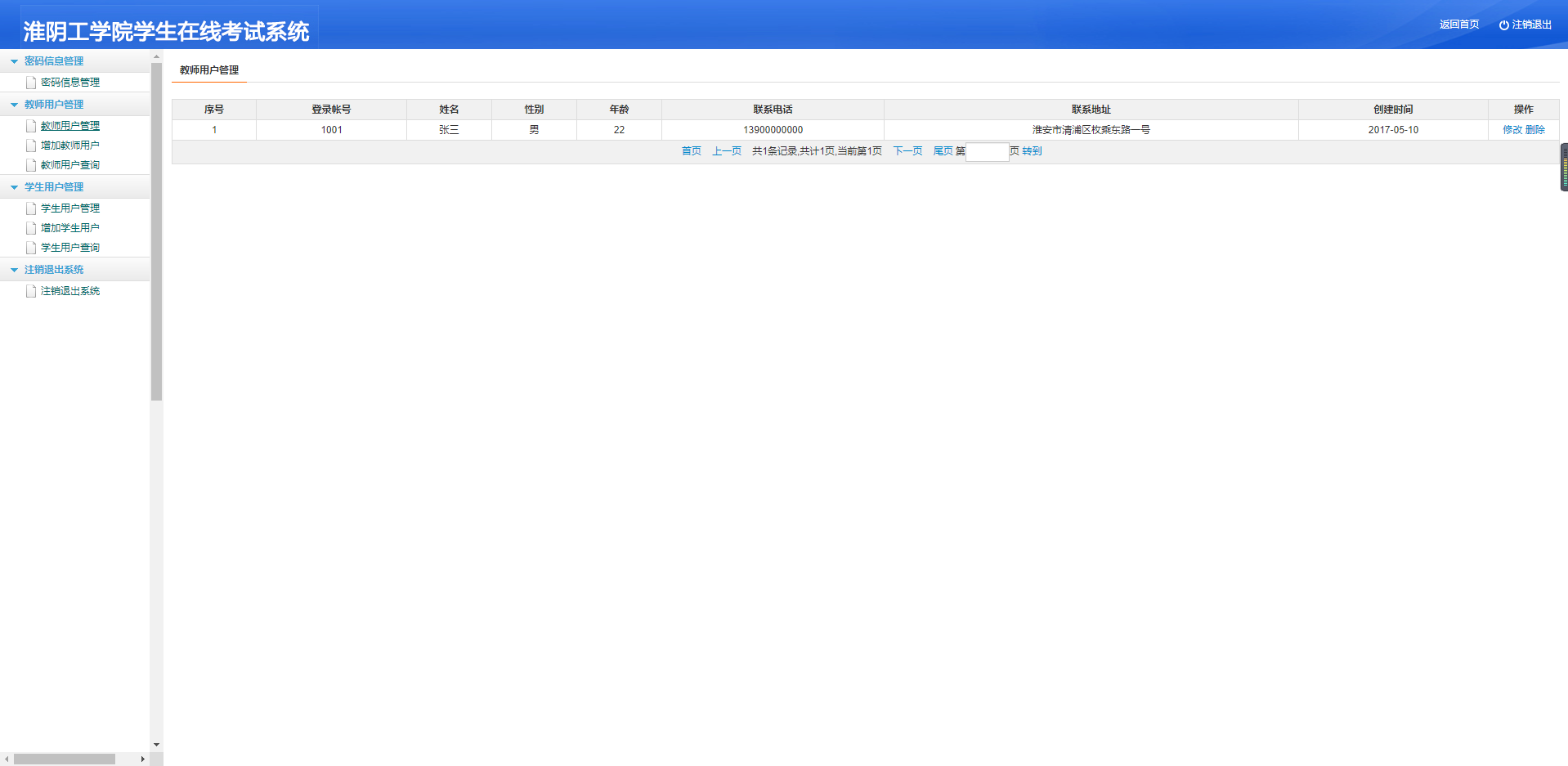This screenshot has width=1568, height=766.
Task: Go to 下一页 in pagination
Action: (907, 151)
